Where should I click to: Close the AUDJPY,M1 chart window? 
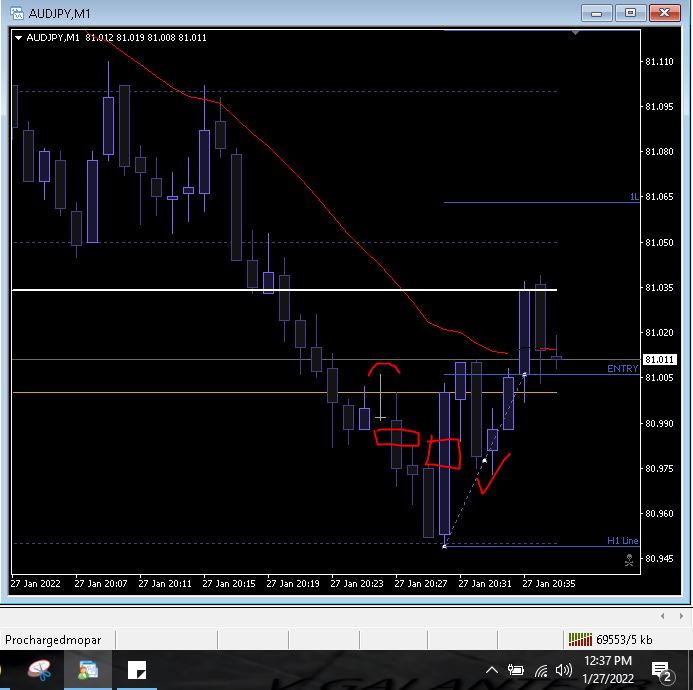[x=664, y=13]
